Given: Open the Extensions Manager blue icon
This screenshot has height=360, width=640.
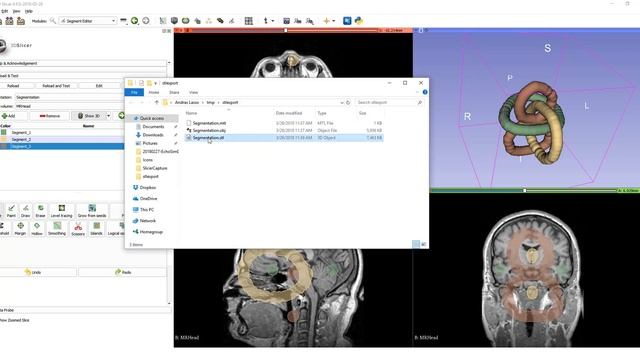Looking at the screenshot, I should (347, 21).
